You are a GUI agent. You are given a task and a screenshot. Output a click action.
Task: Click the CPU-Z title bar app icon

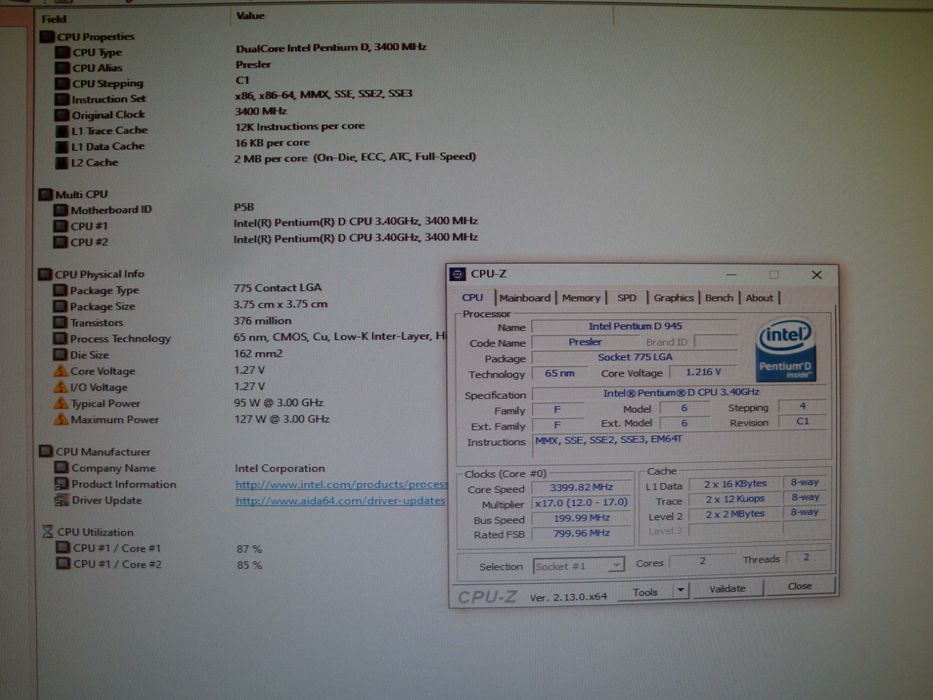(457, 274)
